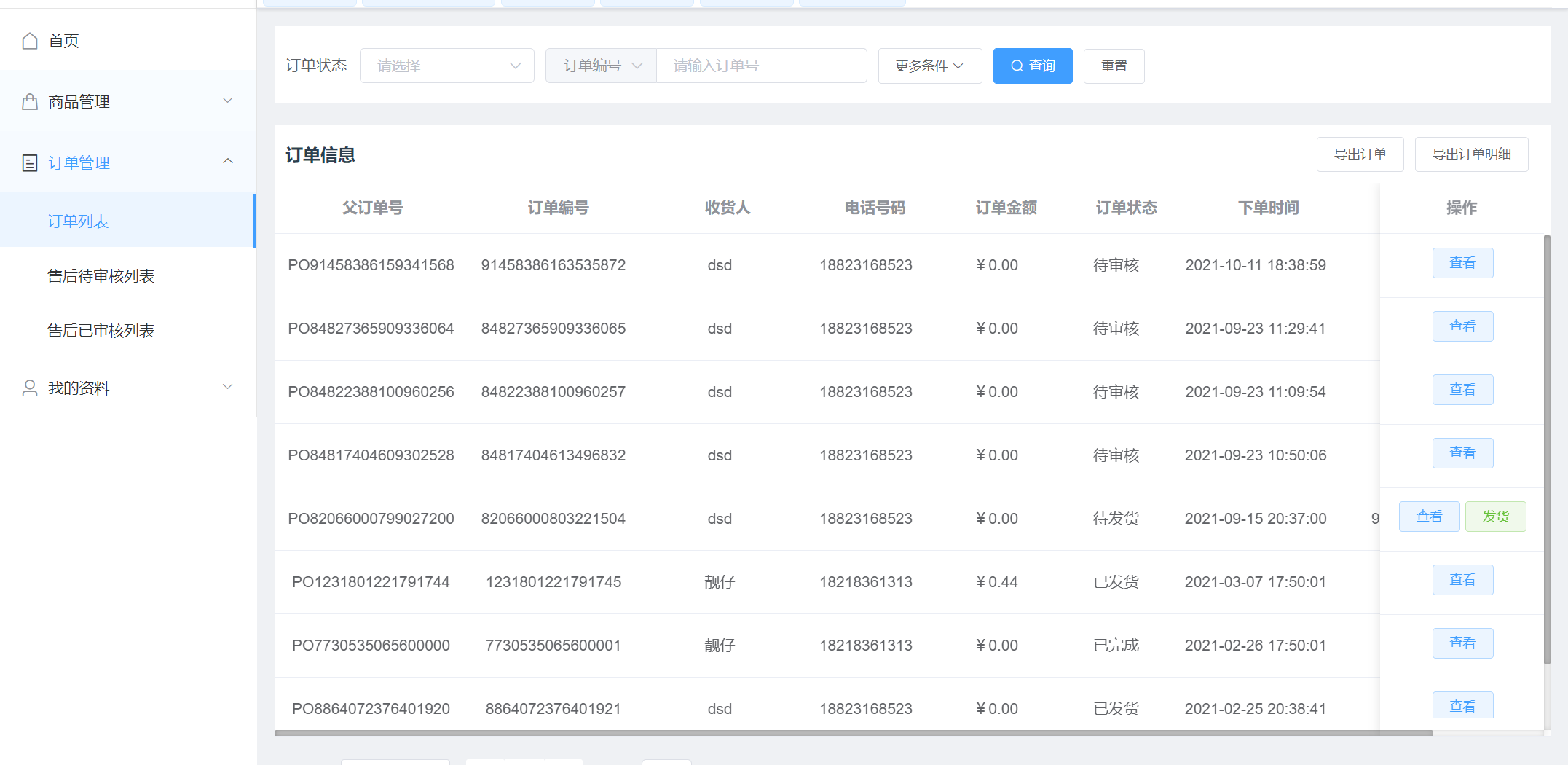Click 发货 for order 82066000803221504
Image resolution: width=1568 pixels, height=765 pixels.
tap(1496, 517)
